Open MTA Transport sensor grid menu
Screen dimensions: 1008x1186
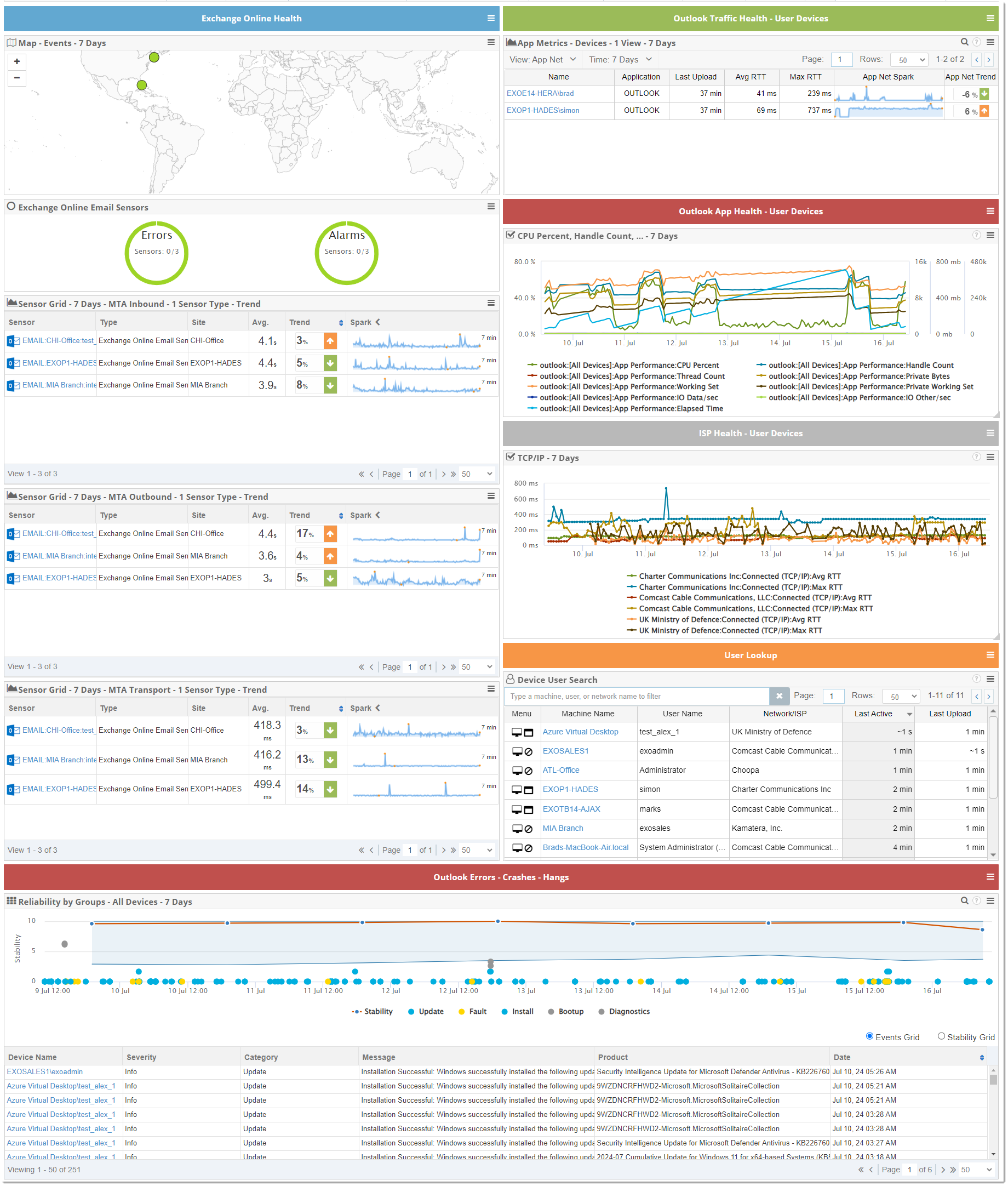(490, 689)
